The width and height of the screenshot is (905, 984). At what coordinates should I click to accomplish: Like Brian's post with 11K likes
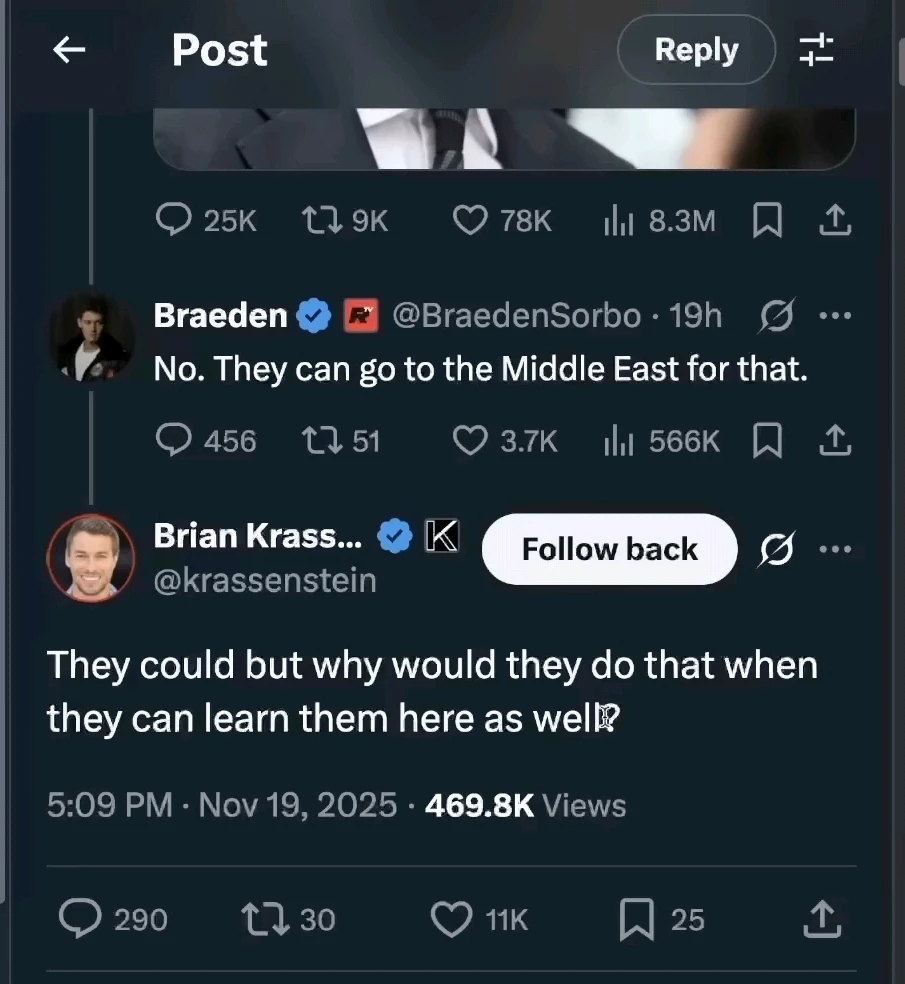pyautogui.click(x=451, y=919)
